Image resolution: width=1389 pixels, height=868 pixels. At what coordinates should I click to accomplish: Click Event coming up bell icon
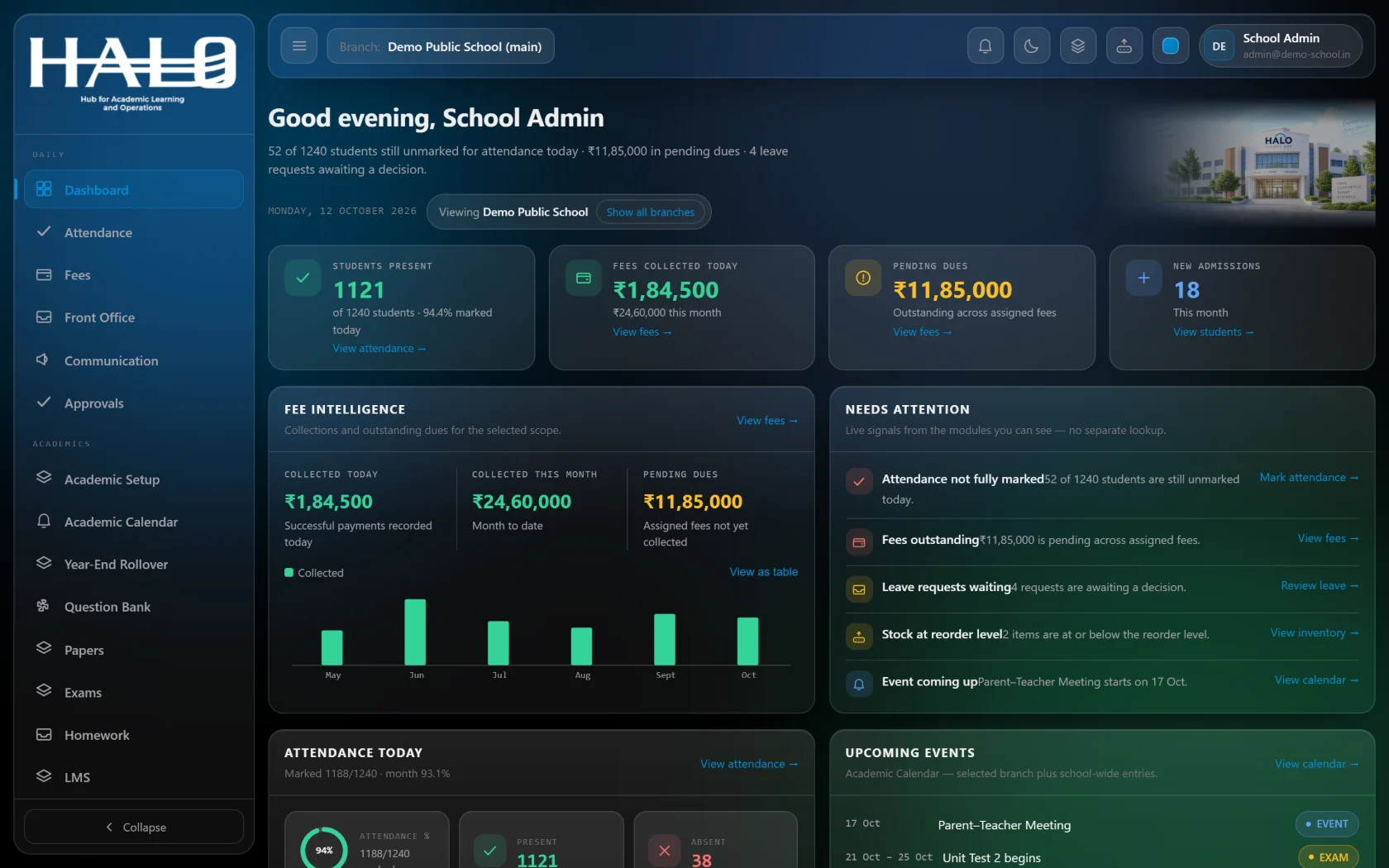click(x=859, y=684)
